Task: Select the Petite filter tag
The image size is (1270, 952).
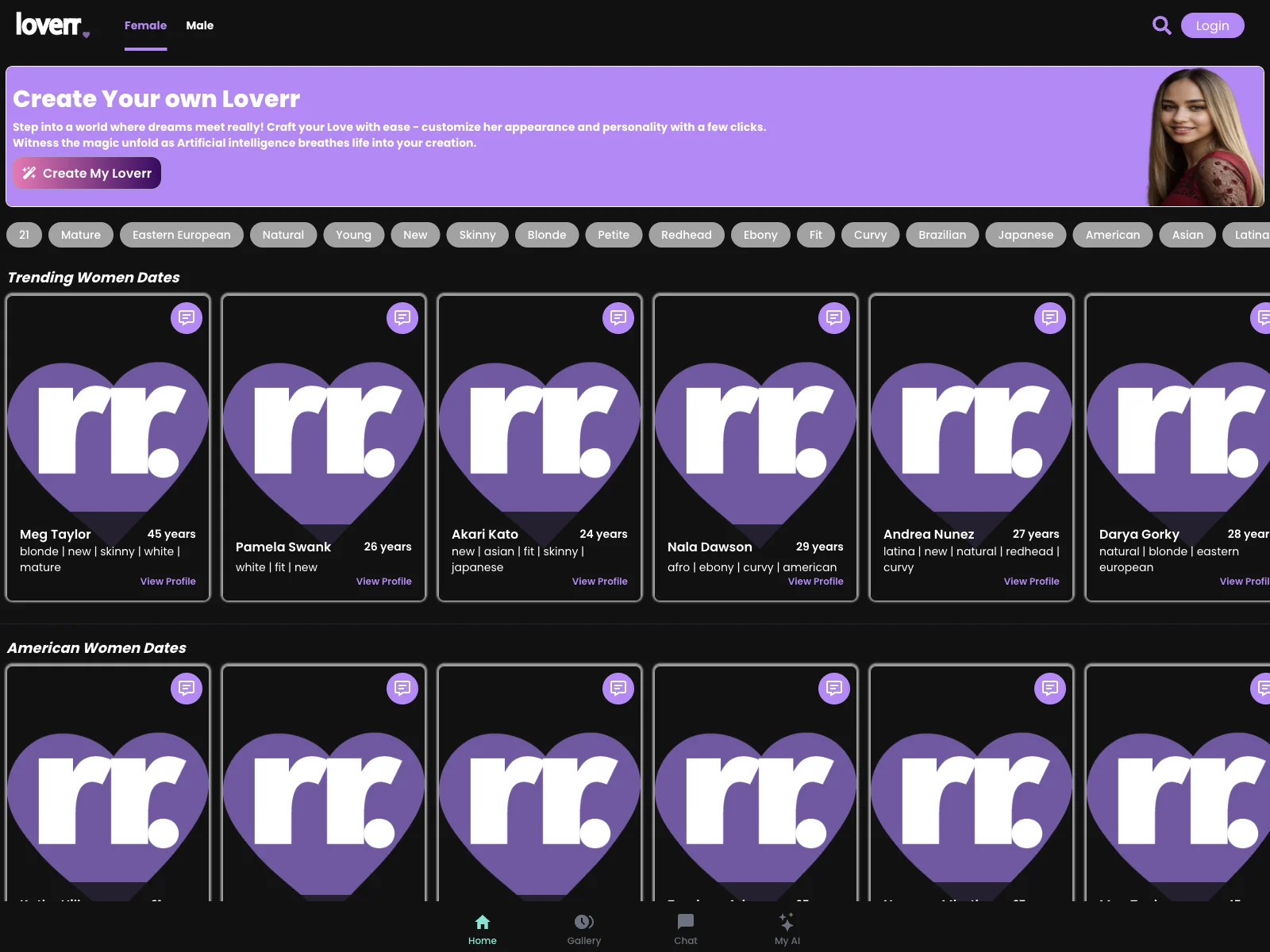Action: [x=614, y=235]
